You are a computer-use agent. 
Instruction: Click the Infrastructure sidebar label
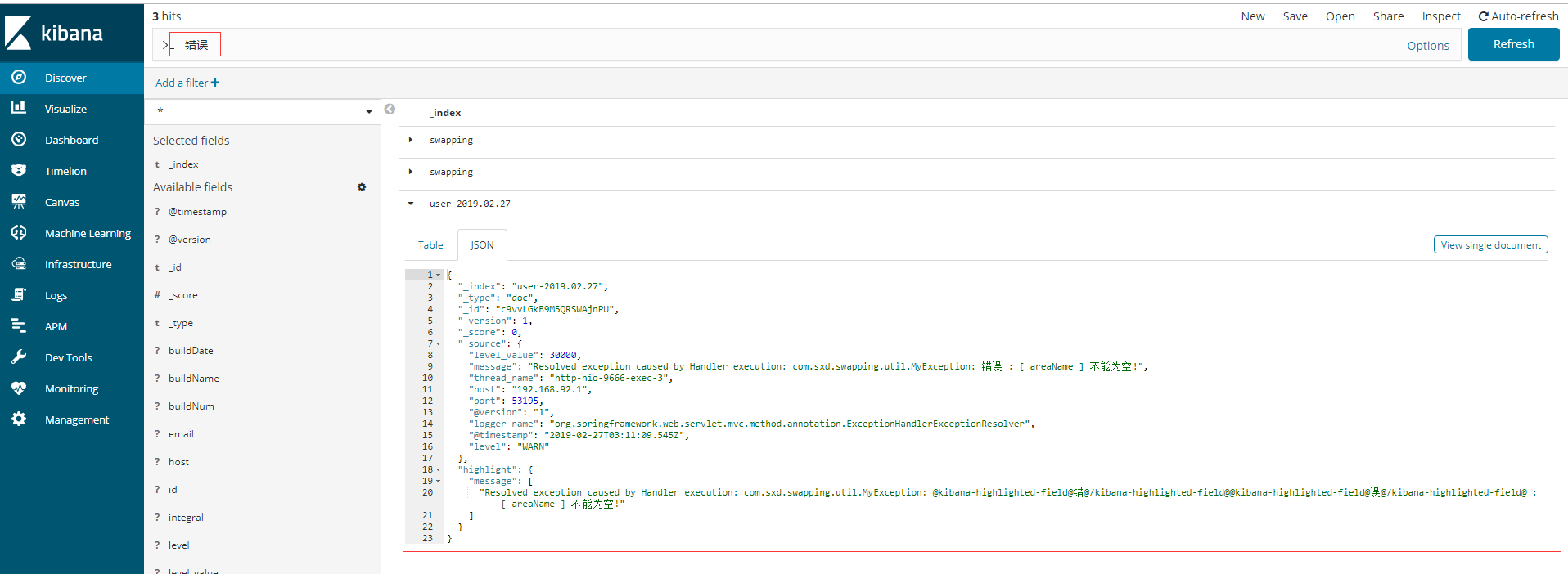pos(78,264)
